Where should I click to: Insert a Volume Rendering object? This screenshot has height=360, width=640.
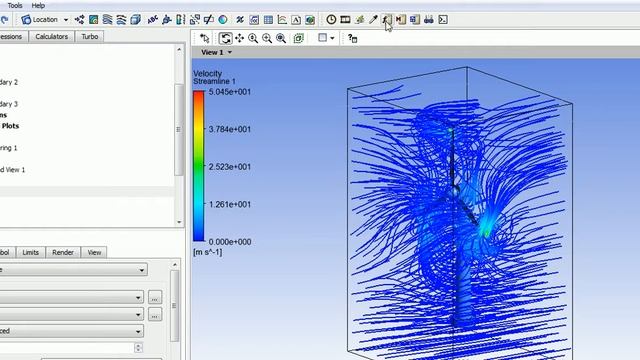pyautogui.click(x=135, y=20)
